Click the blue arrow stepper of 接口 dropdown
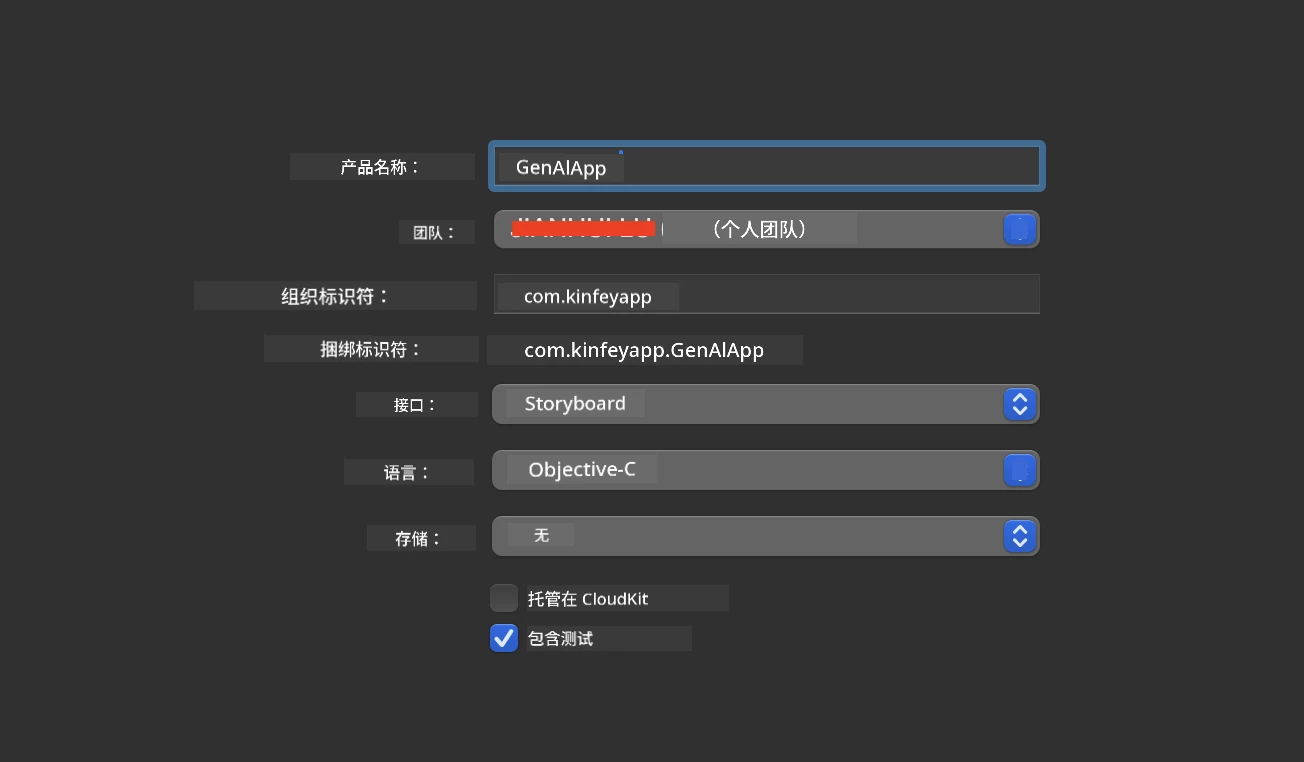The image size is (1304, 762). [1019, 404]
